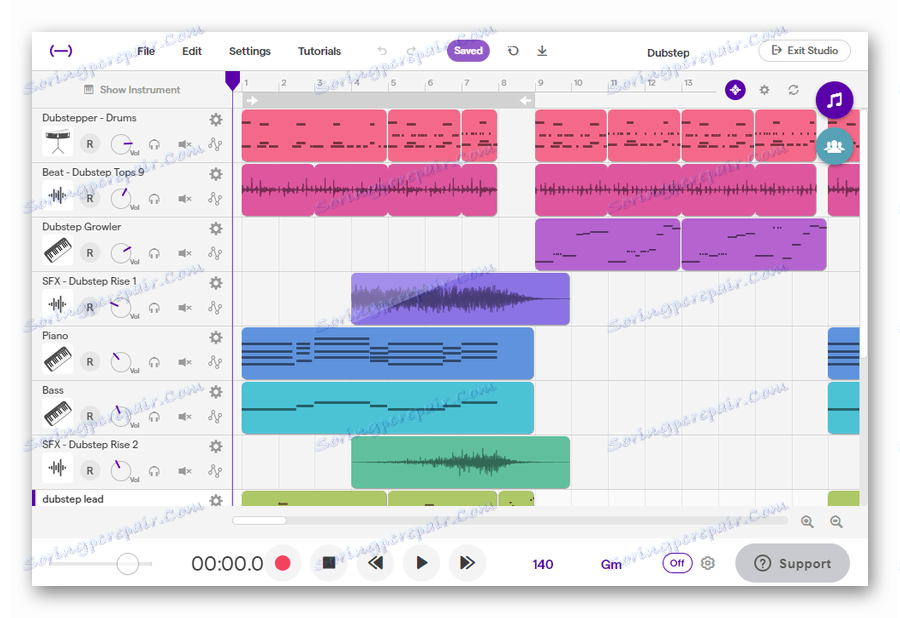
Task: Open the purple music loops library button
Action: click(x=834, y=100)
